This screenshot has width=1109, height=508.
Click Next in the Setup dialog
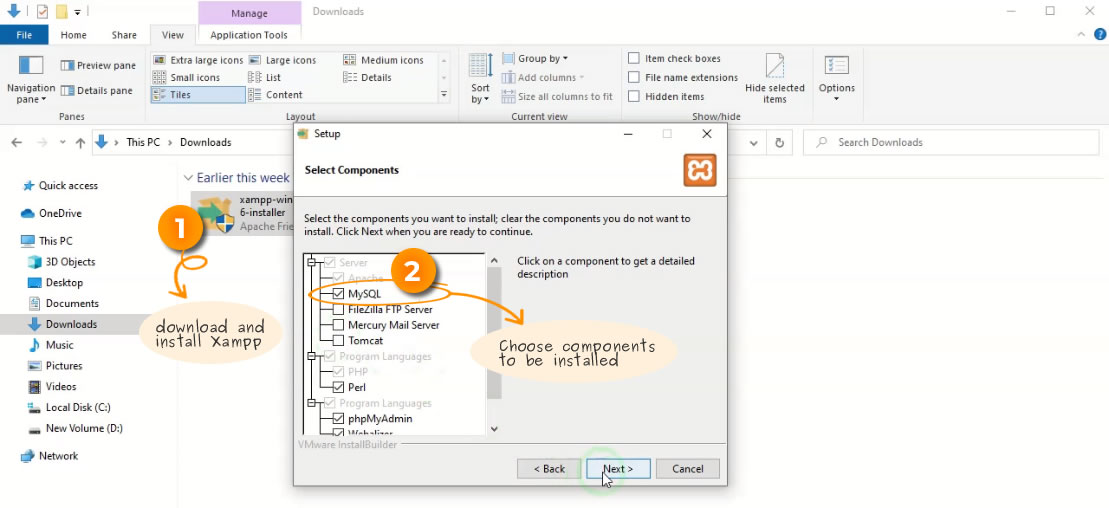pyautogui.click(x=618, y=468)
